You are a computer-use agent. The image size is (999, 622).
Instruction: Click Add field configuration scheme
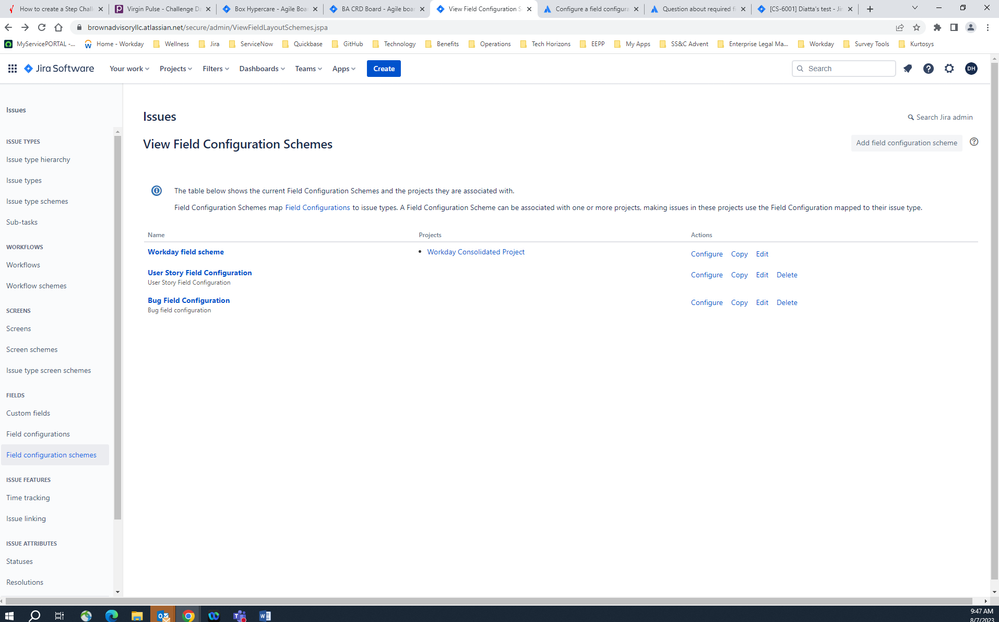tap(906, 142)
